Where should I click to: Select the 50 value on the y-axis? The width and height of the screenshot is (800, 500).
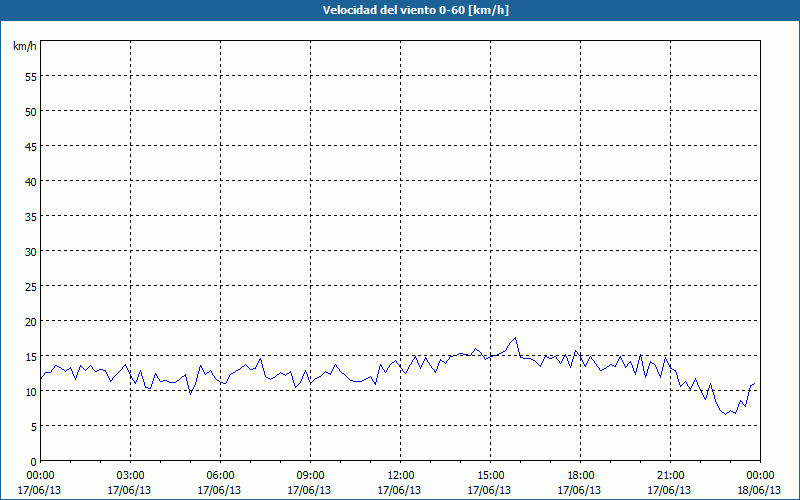31,111
